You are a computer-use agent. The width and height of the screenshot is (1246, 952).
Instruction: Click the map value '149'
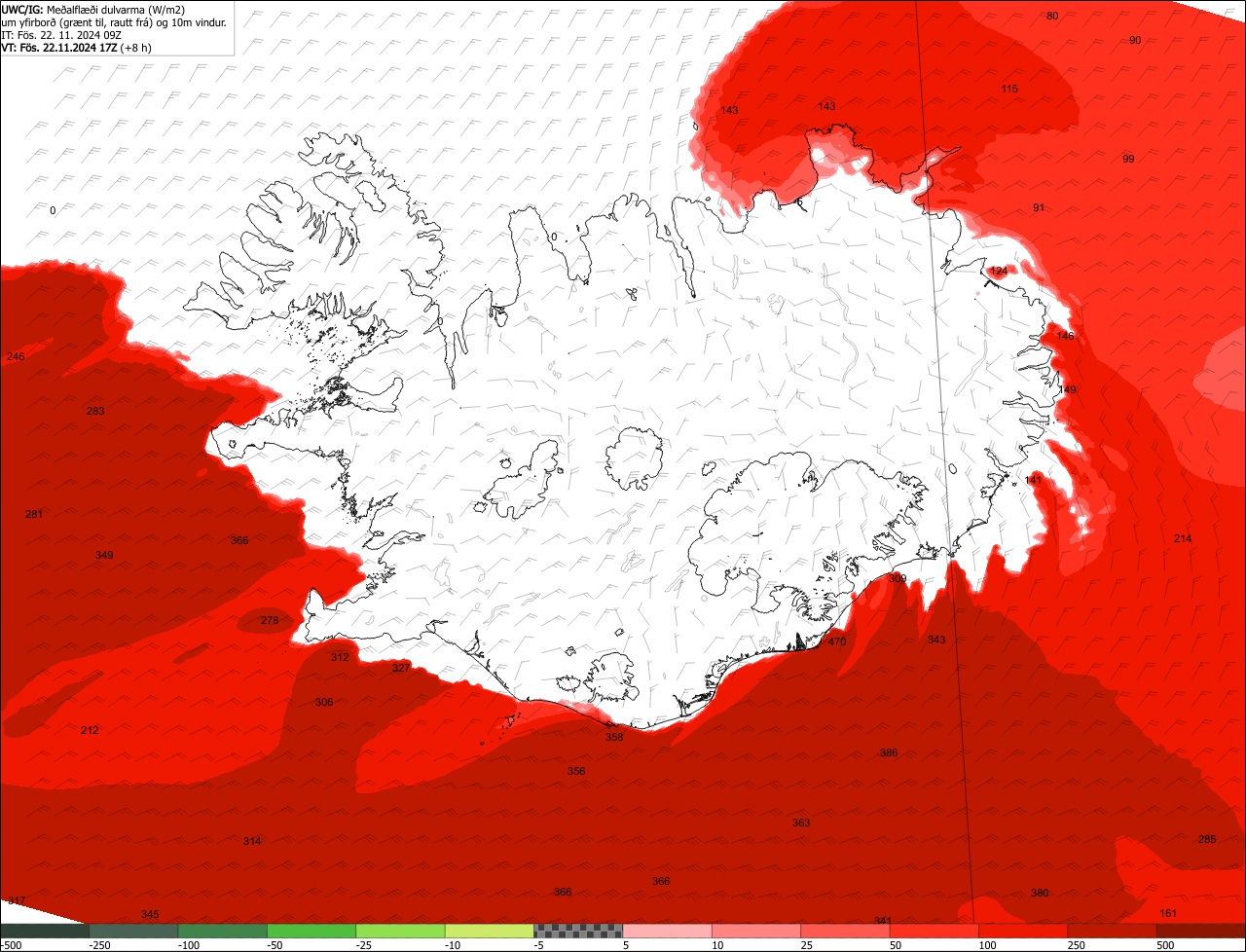pyautogui.click(x=1068, y=389)
